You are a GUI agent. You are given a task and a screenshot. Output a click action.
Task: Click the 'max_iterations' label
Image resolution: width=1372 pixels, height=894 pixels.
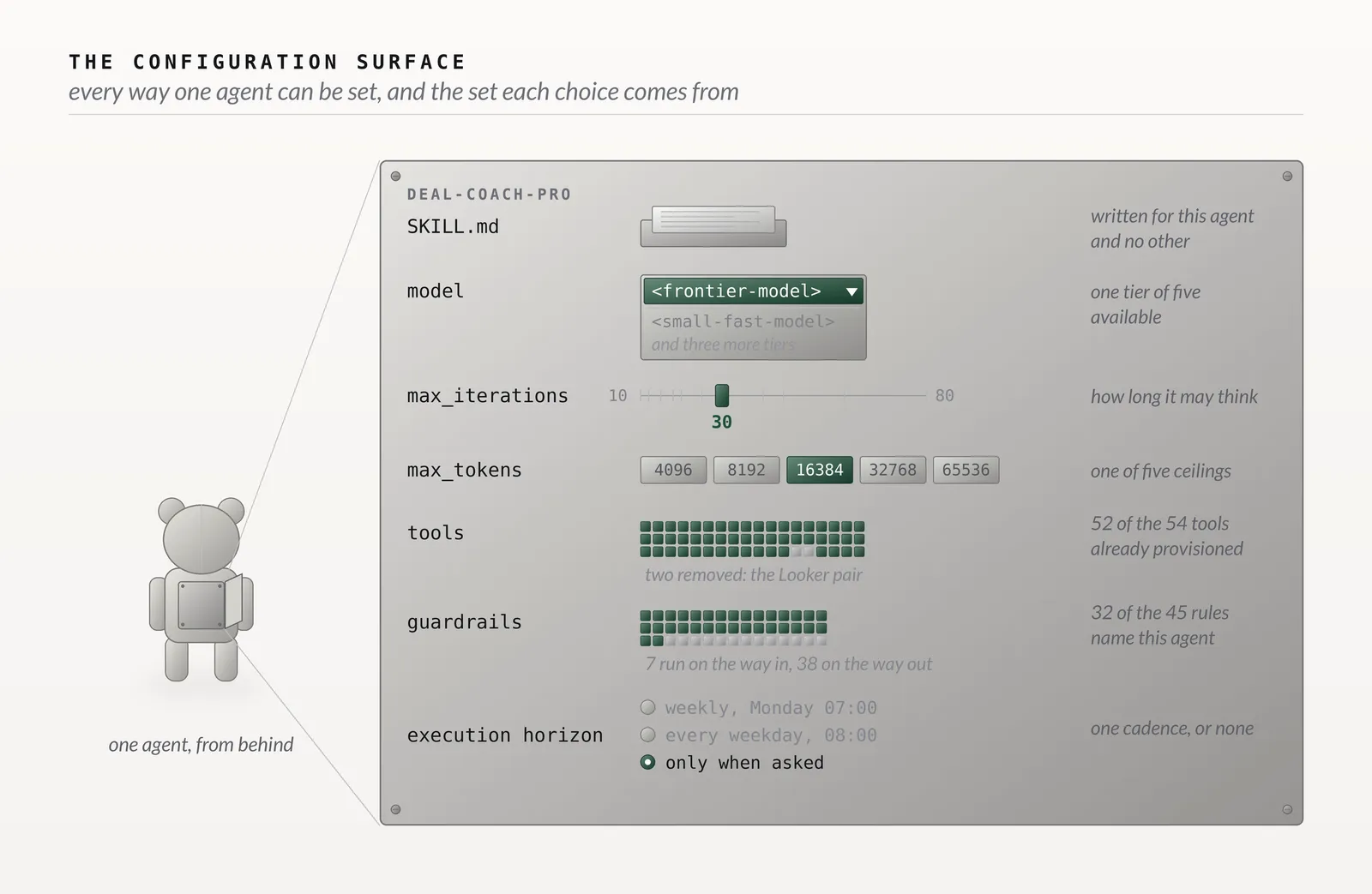[487, 396]
